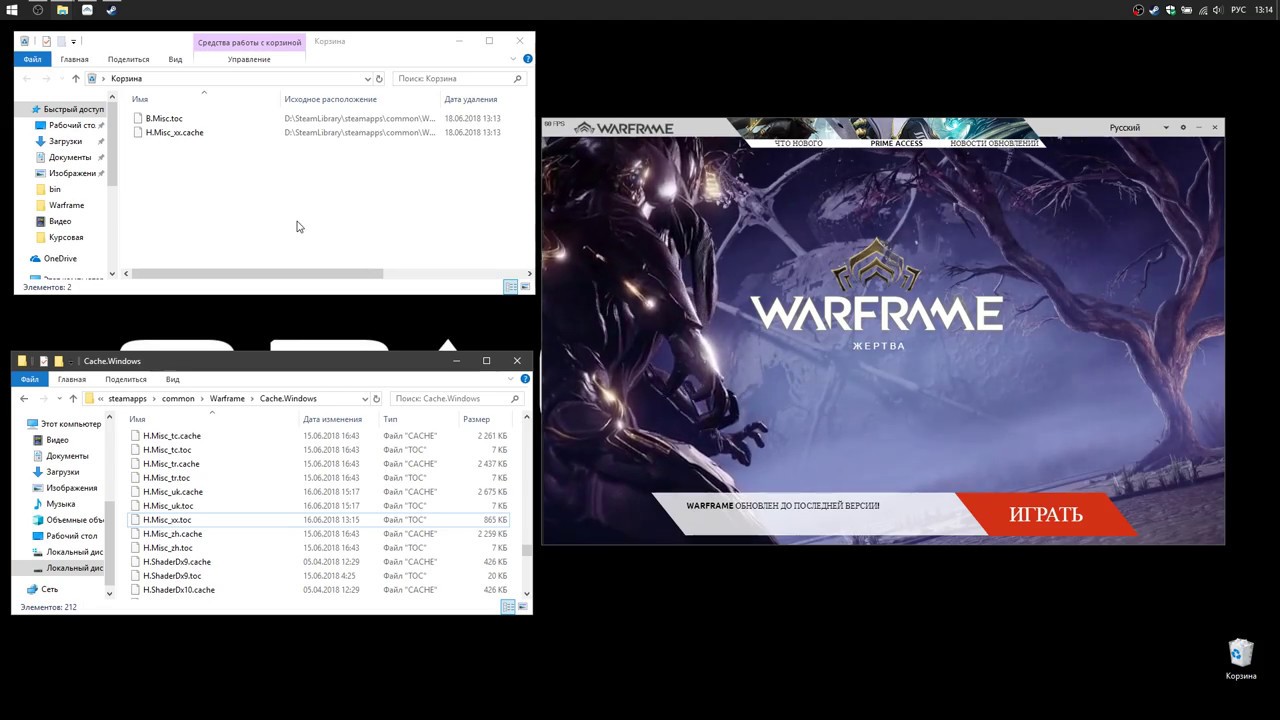Open Управление tab in Корзина window
1280x720 pixels.
click(x=249, y=59)
